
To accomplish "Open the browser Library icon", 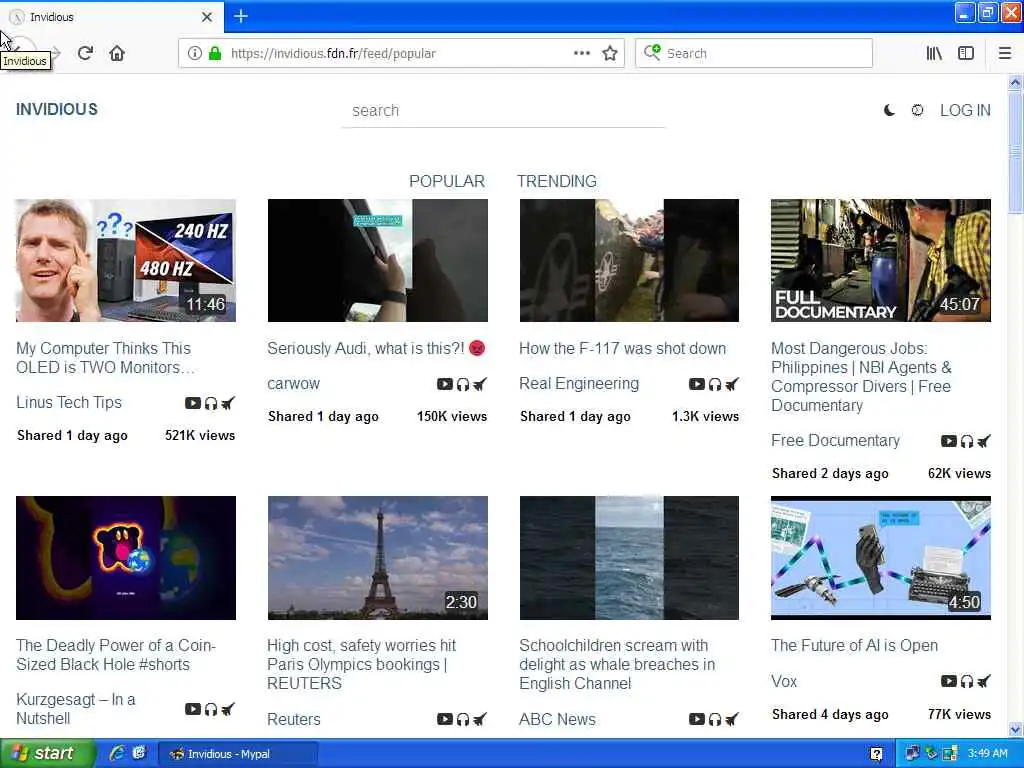I will (x=934, y=53).
